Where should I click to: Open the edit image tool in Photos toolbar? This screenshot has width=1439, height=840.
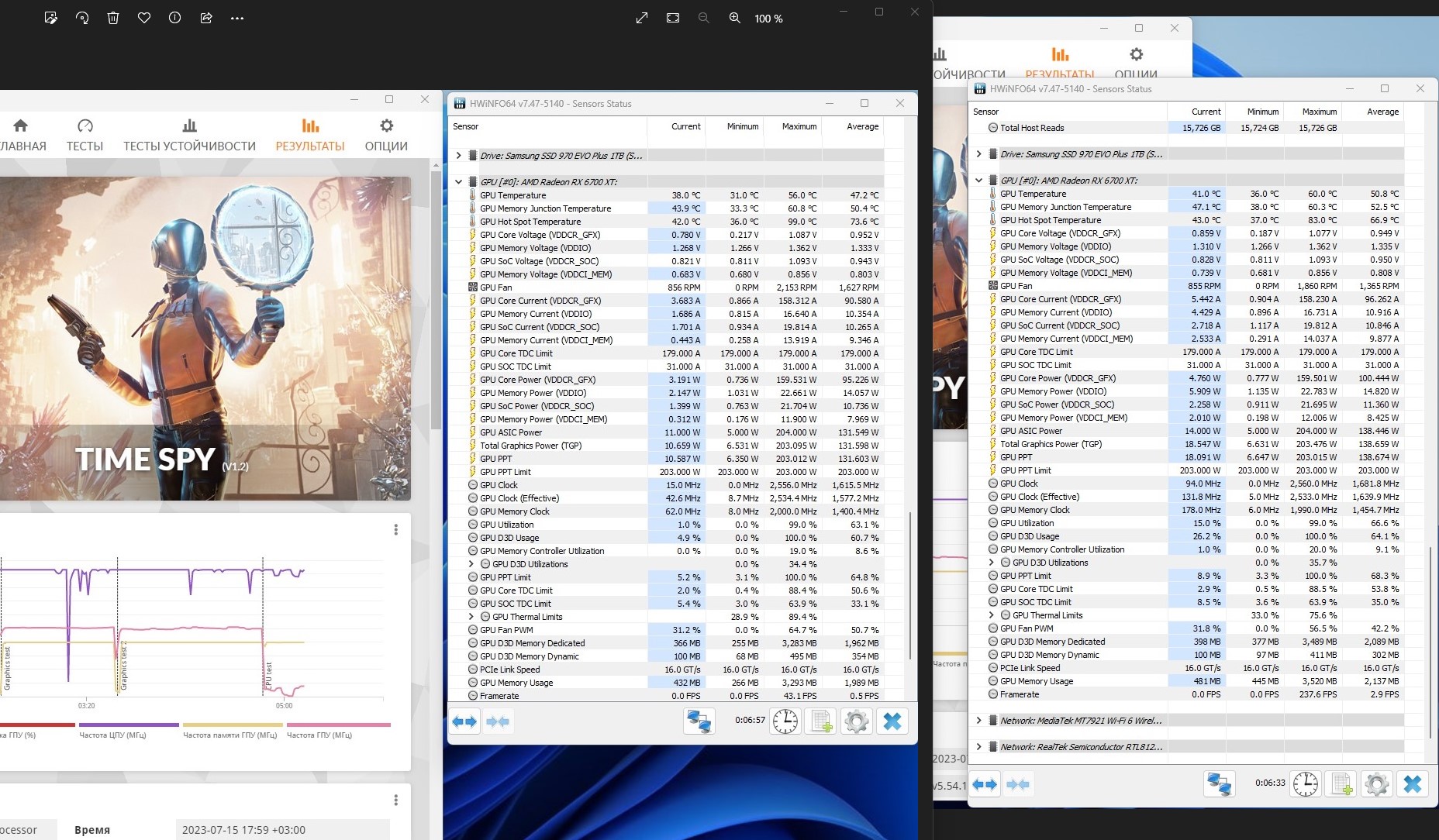tap(51, 18)
